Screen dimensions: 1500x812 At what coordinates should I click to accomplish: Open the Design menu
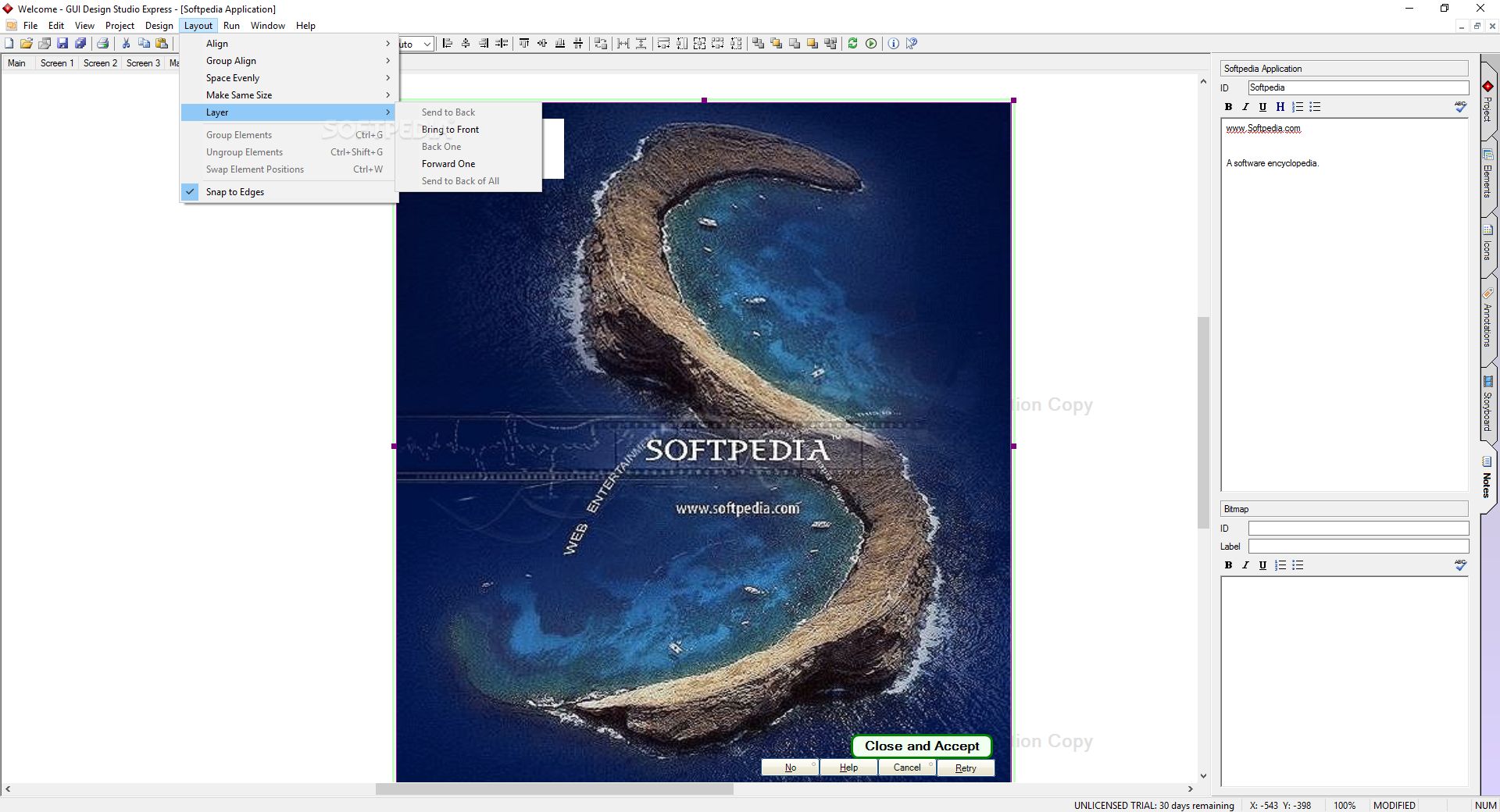(159, 26)
